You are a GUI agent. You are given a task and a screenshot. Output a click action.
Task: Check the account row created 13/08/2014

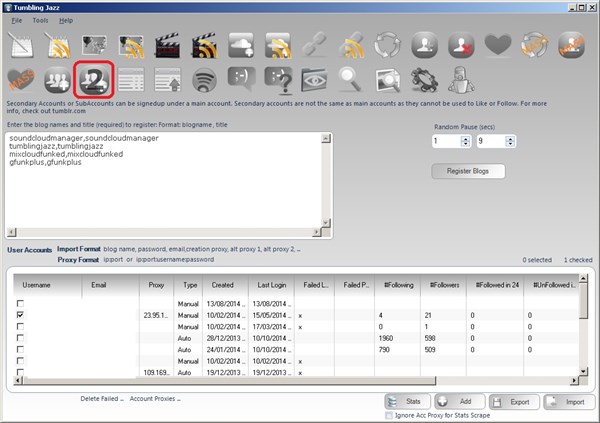coord(20,304)
